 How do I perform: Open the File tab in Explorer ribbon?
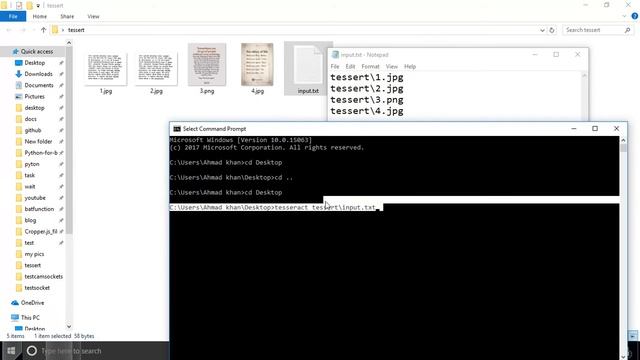13,16
